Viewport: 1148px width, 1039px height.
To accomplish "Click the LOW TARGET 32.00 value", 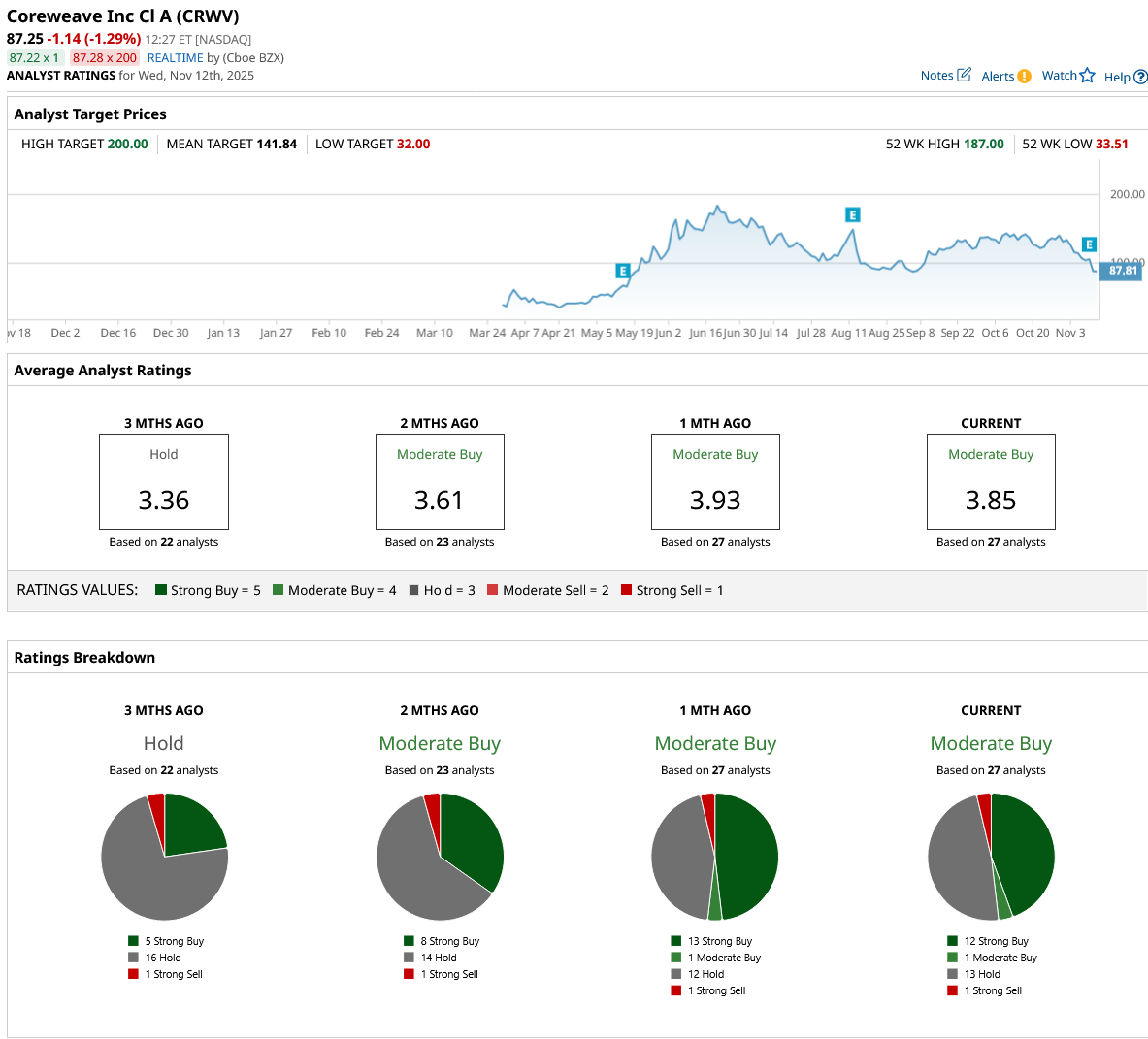I will click(413, 144).
